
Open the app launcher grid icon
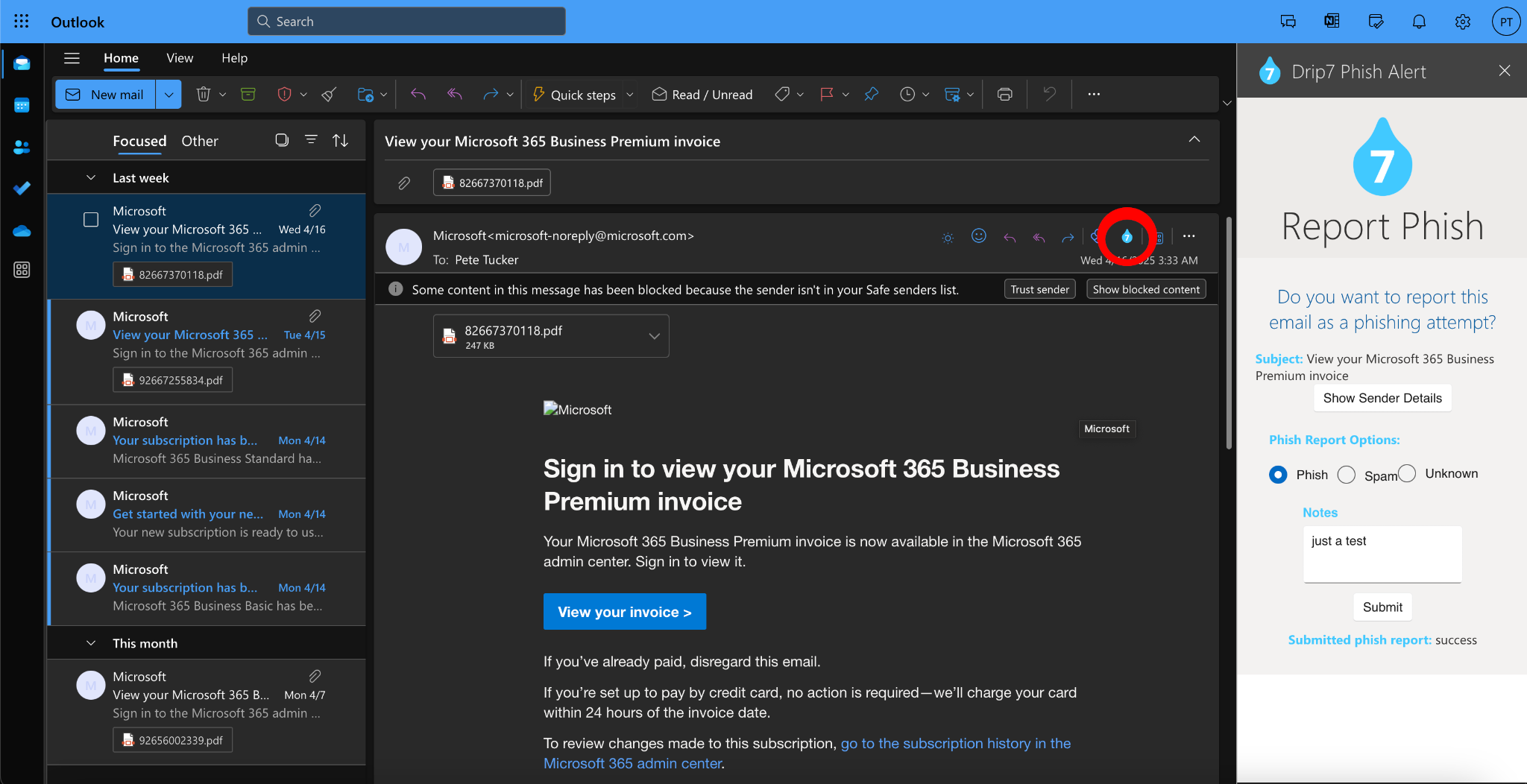(22, 22)
